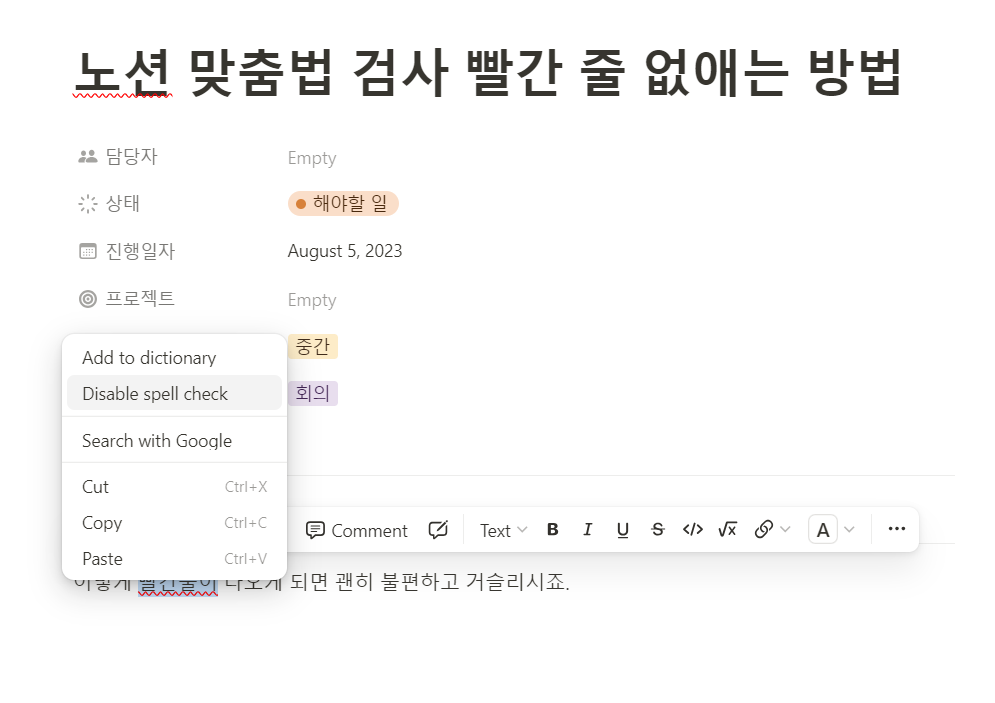Change the 해야할 일 status tag
Image resolution: width=995 pixels, height=703 pixels.
(x=343, y=204)
